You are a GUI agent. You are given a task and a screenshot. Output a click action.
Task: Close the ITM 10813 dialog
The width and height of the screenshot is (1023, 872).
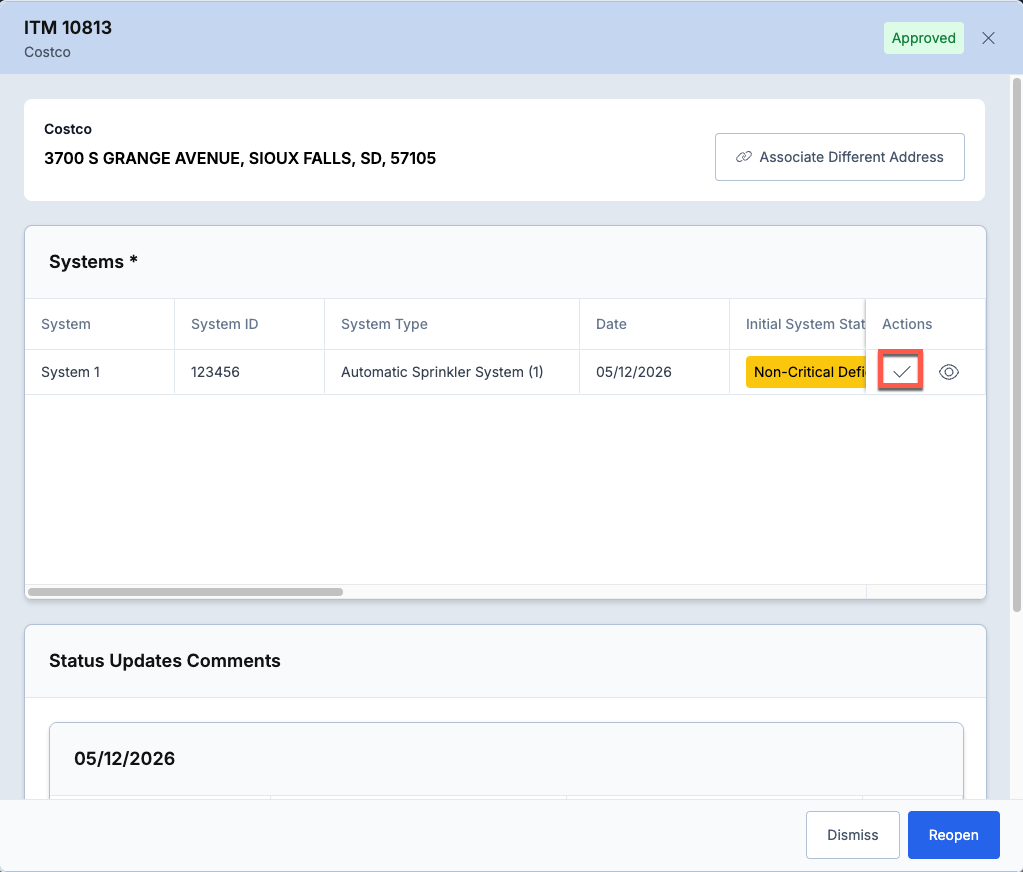click(988, 38)
